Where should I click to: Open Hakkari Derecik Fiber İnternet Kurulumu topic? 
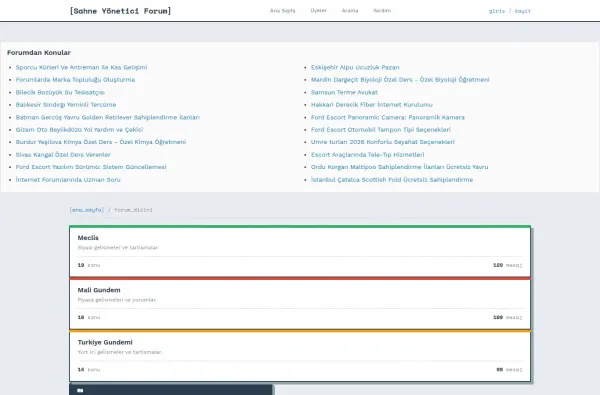pos(372,104)
